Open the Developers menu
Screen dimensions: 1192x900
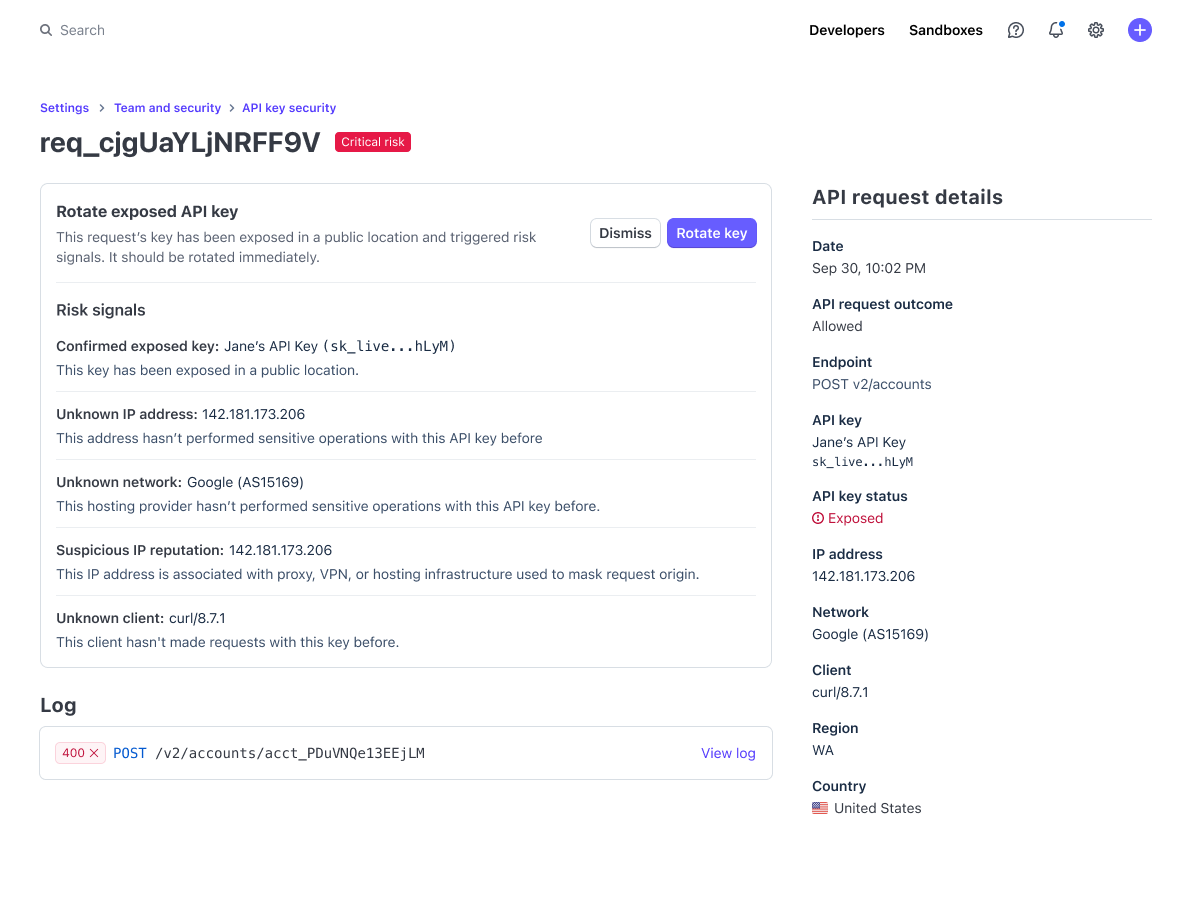(846, 30)
